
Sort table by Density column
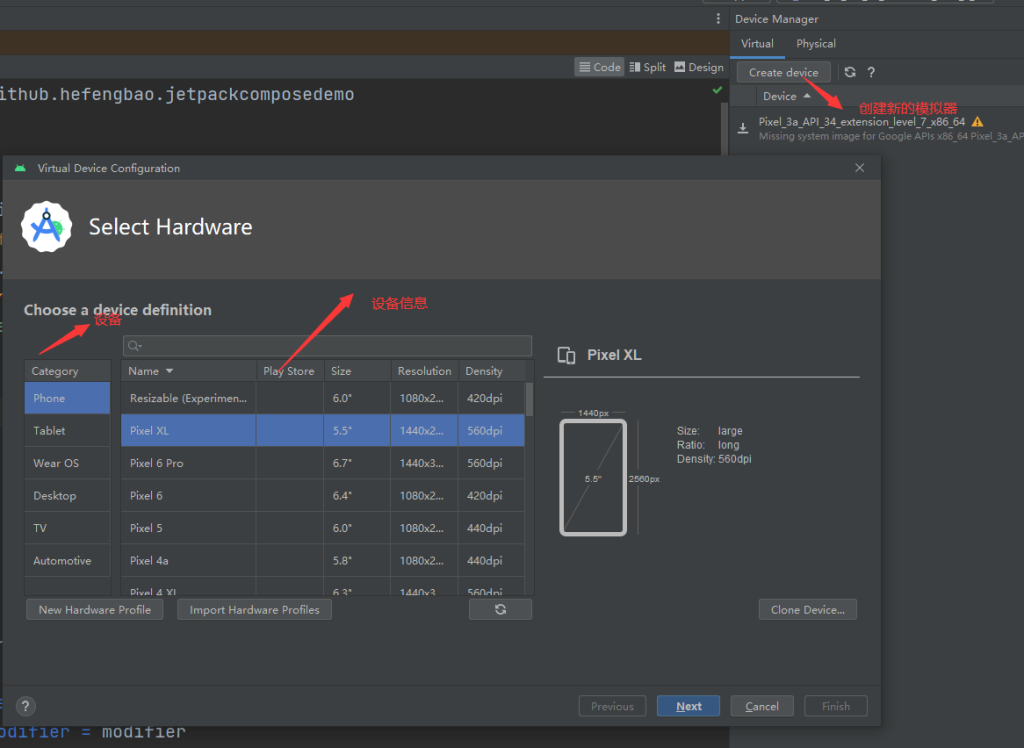click(492, 371)
